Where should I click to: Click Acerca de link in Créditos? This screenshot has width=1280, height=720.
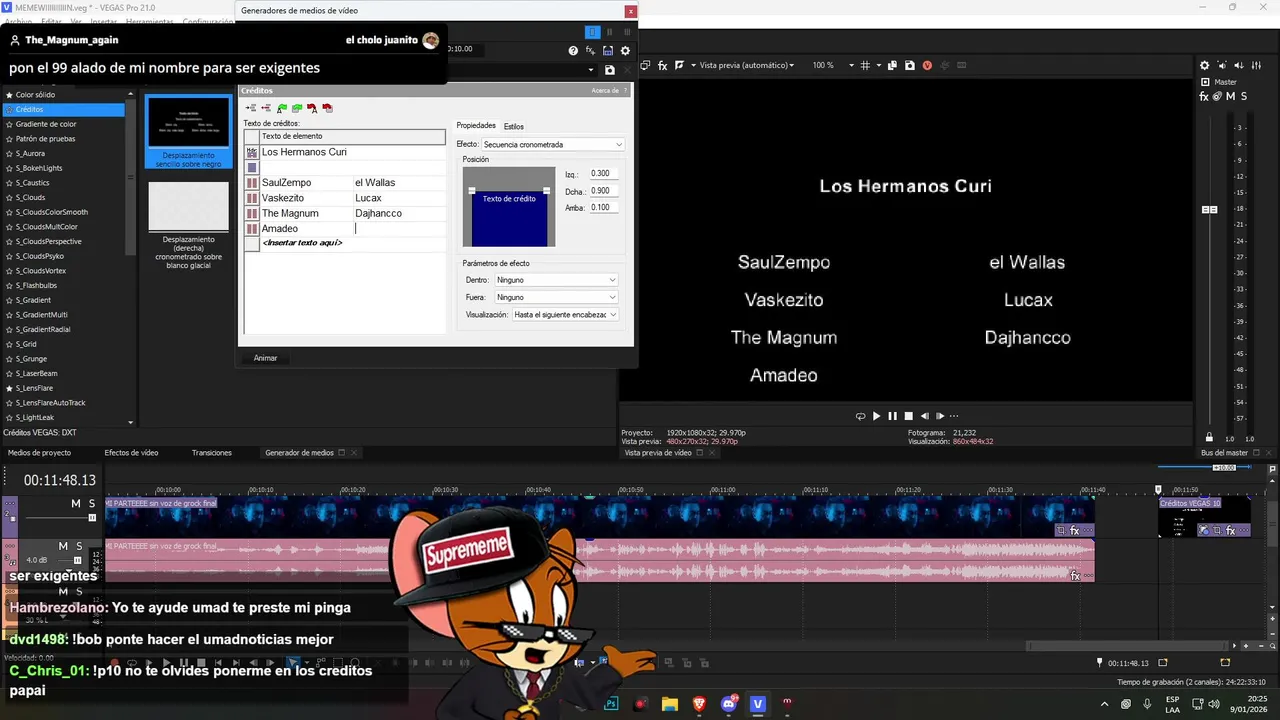pyautogui.click(x=605, y=90)
